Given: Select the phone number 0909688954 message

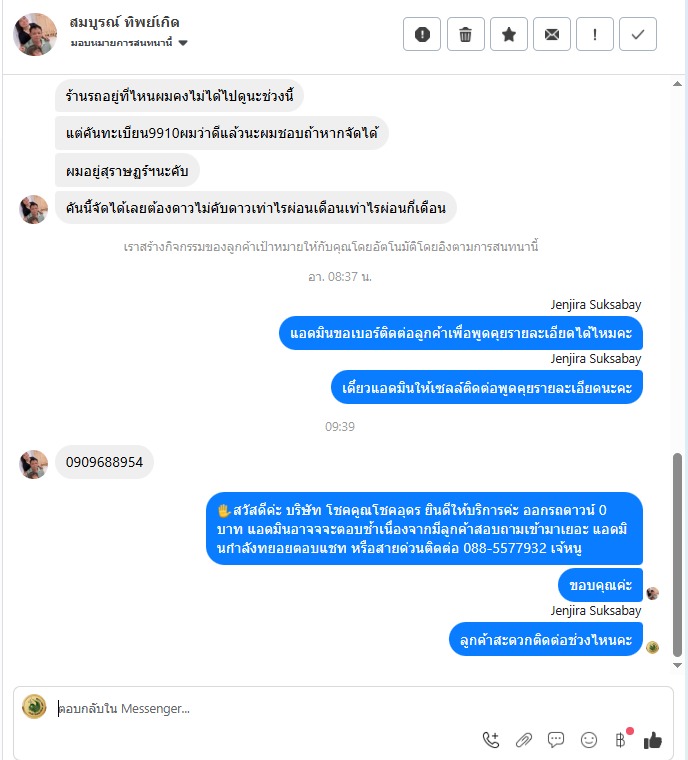Looking at the screenshot, I should pyautogui.click(x=104, y=462).
